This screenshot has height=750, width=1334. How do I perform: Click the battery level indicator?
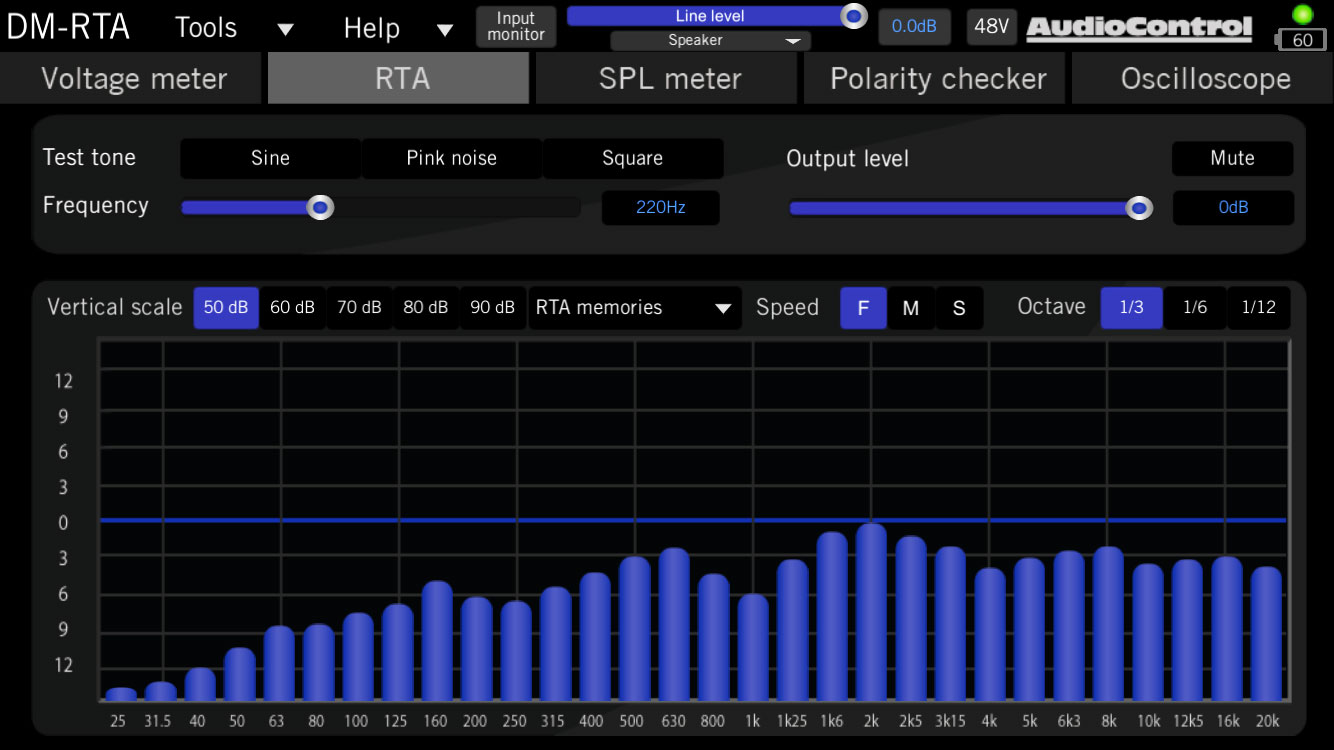point(1300,40)
